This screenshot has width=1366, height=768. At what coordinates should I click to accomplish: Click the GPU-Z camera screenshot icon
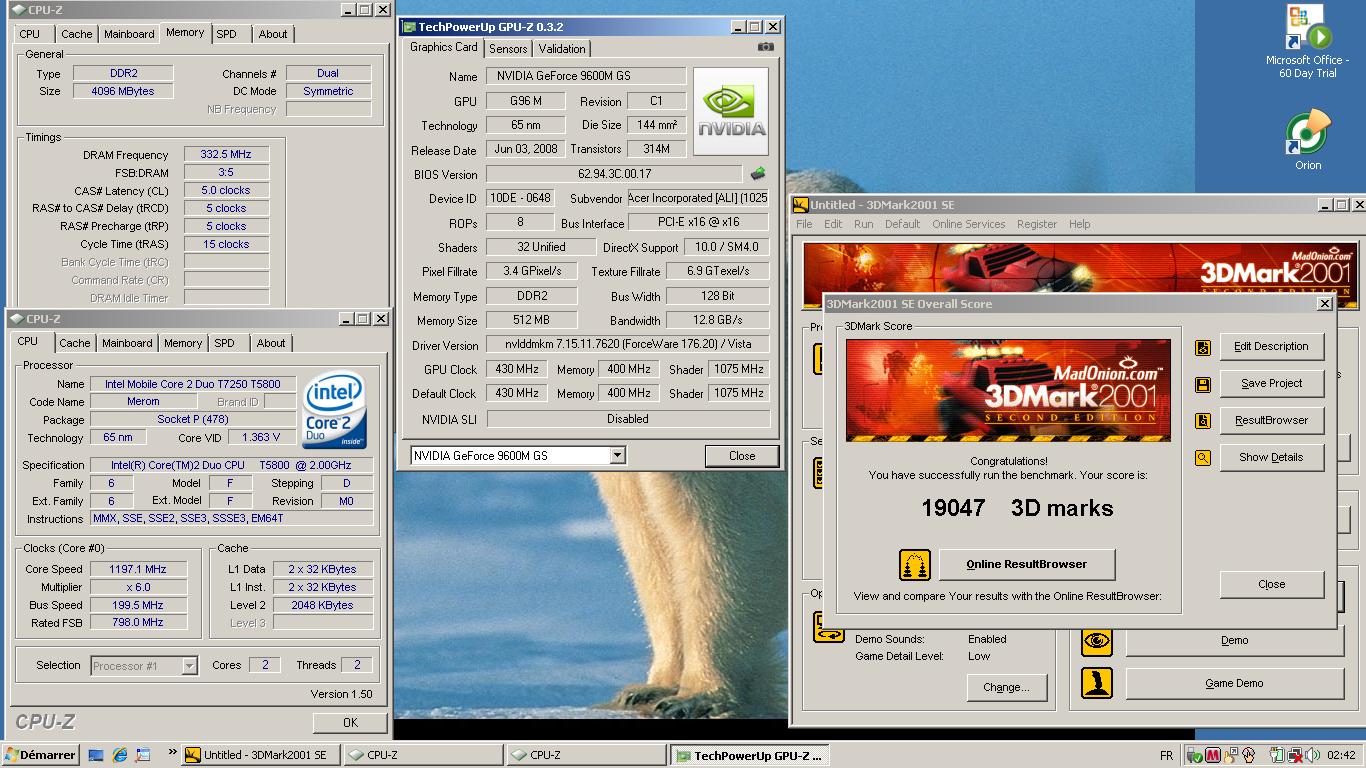coord(765,47)
